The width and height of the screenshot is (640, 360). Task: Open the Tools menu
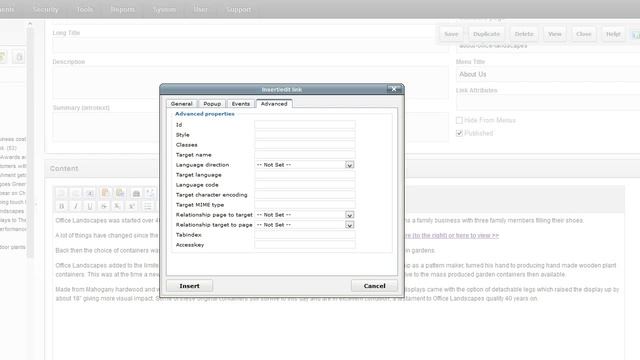pyautogui.click(x=85, y=9)
